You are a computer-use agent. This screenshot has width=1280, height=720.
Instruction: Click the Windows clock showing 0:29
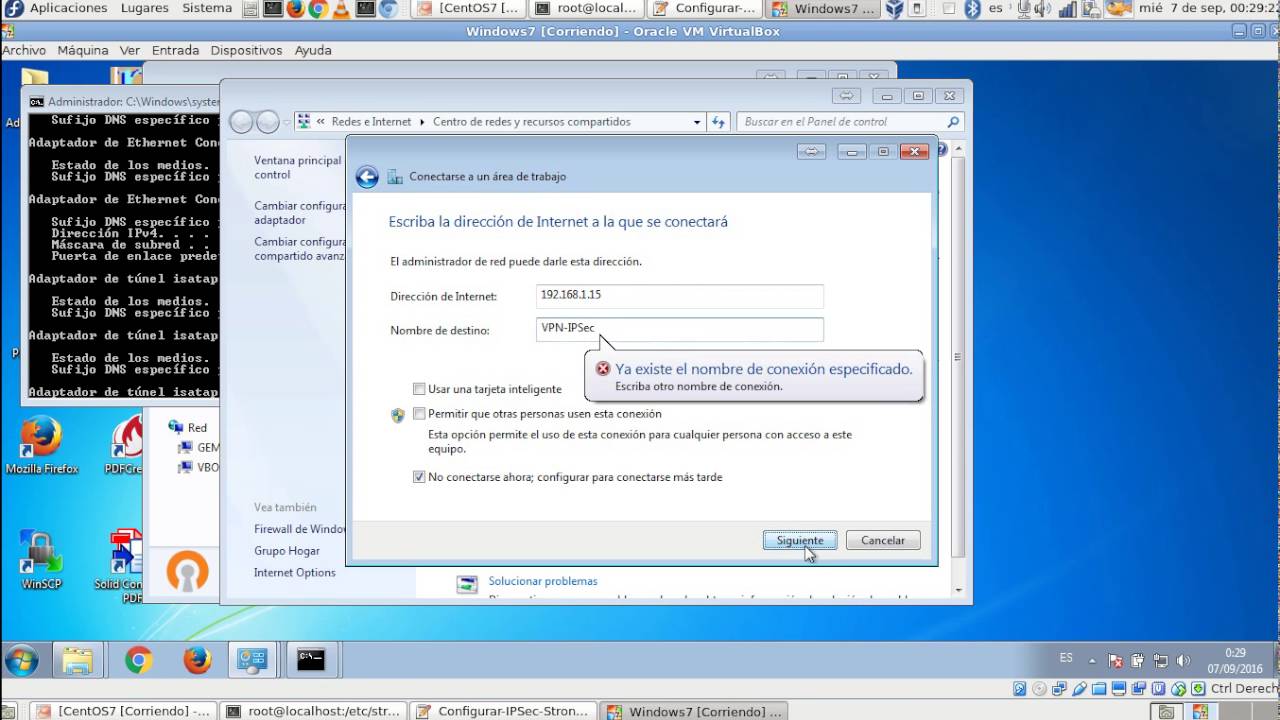[x=1235, y=660]
